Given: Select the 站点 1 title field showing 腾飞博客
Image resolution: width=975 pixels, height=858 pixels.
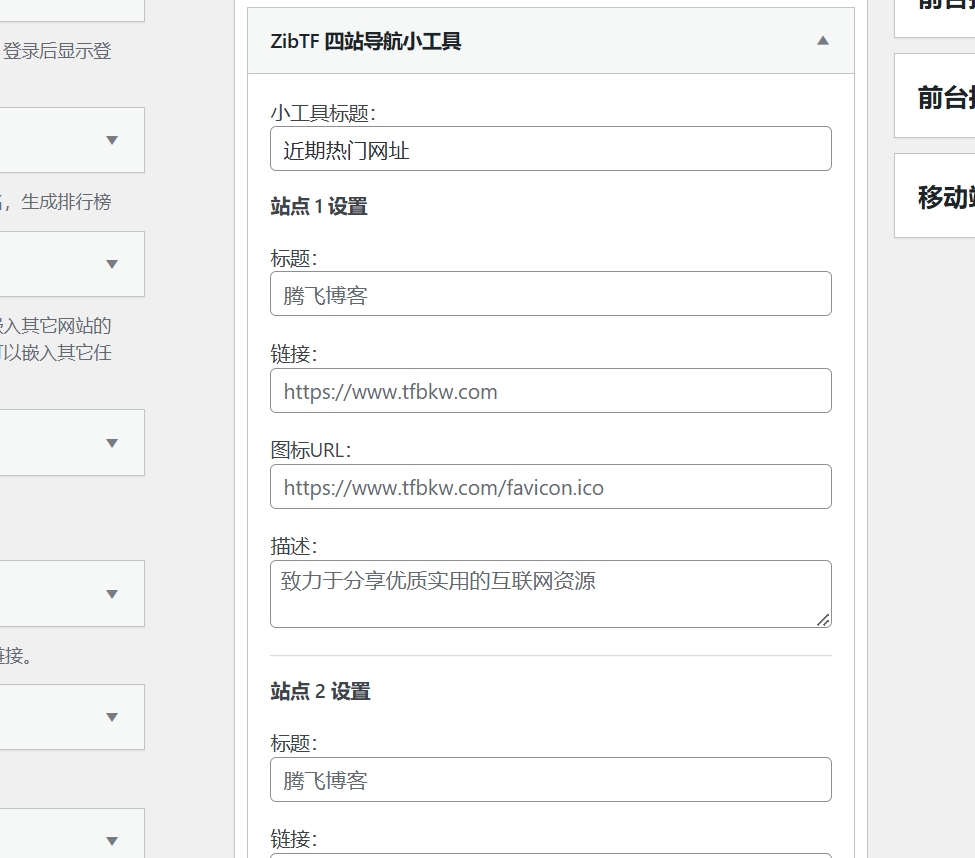Looking at the screenshot, I should click(550, 293).
